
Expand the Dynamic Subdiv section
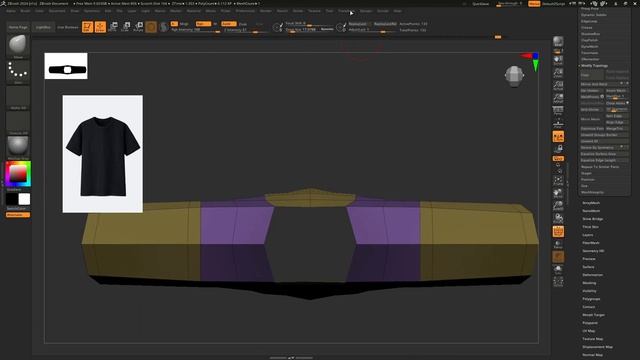coord(594,15)
